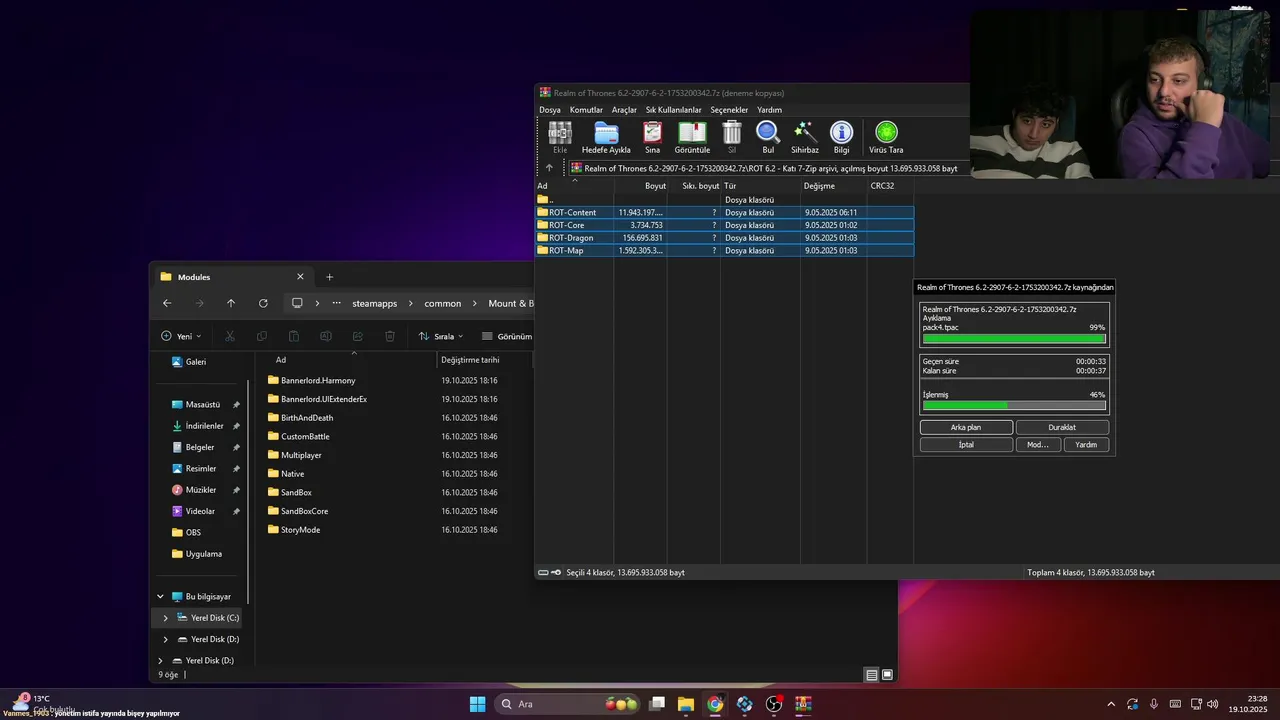This screenshot has width=1280, height=720.
Task: Open the Dosya menu in WinRAR
Action: [x=550, y=110]
